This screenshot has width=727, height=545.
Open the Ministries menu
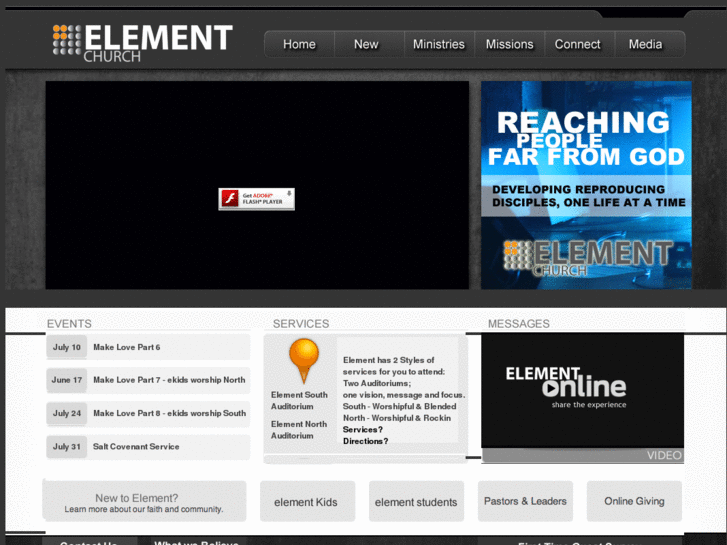[x=439, y=44]
